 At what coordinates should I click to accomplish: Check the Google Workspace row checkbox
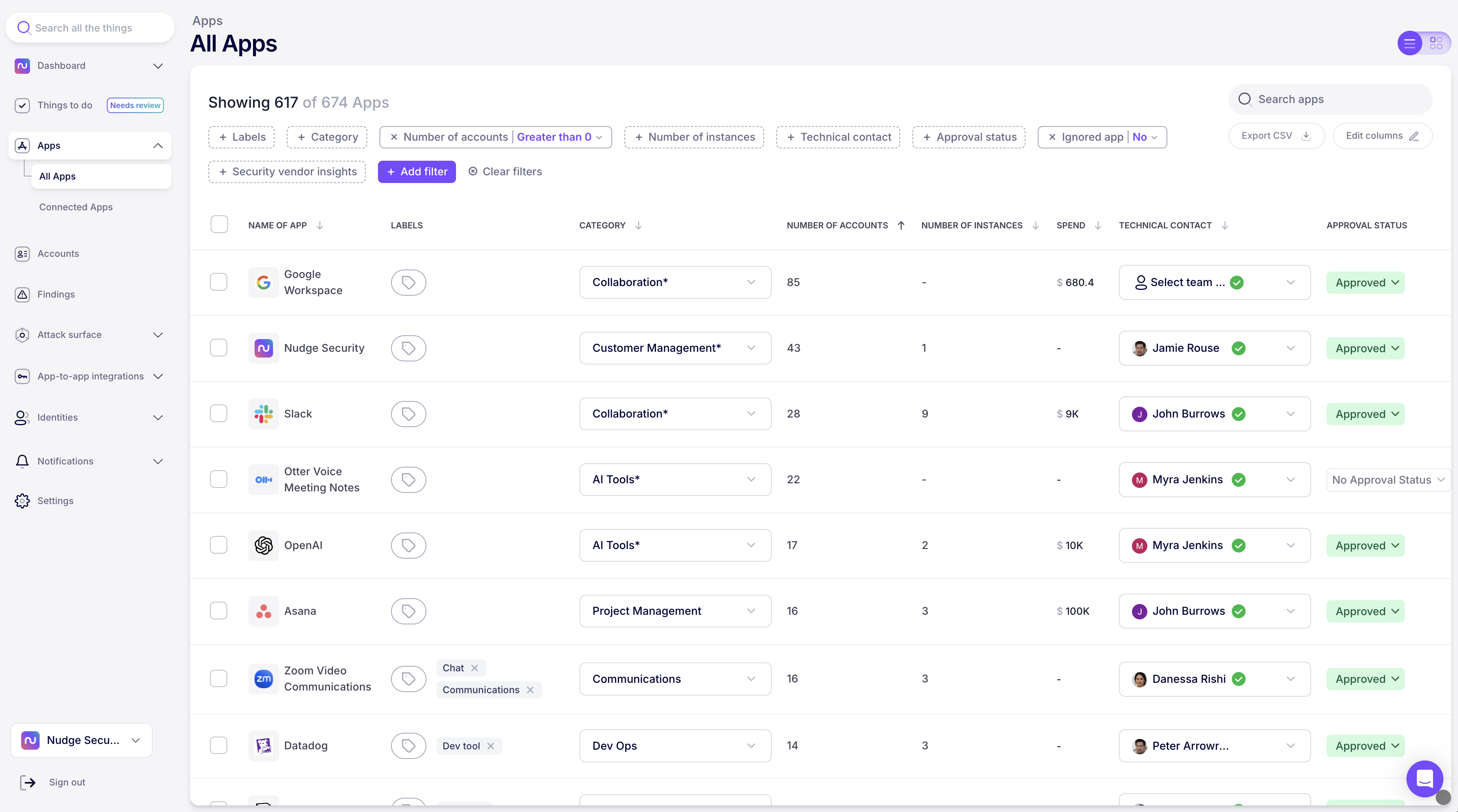coord(218,282)
